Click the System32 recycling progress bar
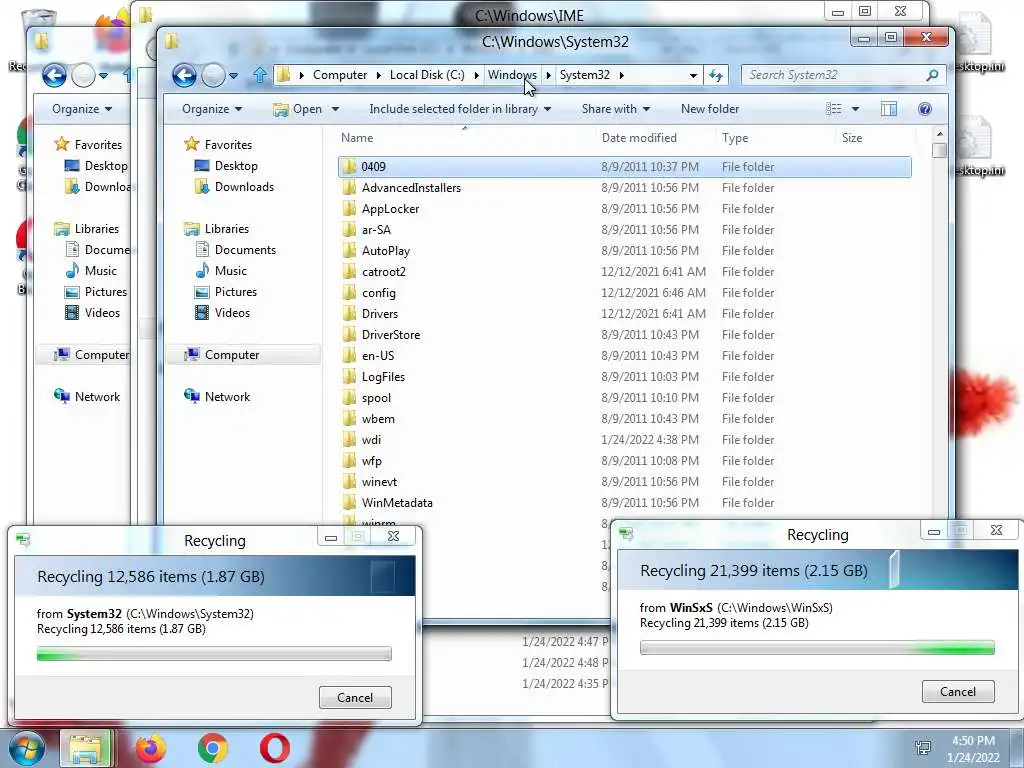The image size is (1024, 768). (214, 654)
